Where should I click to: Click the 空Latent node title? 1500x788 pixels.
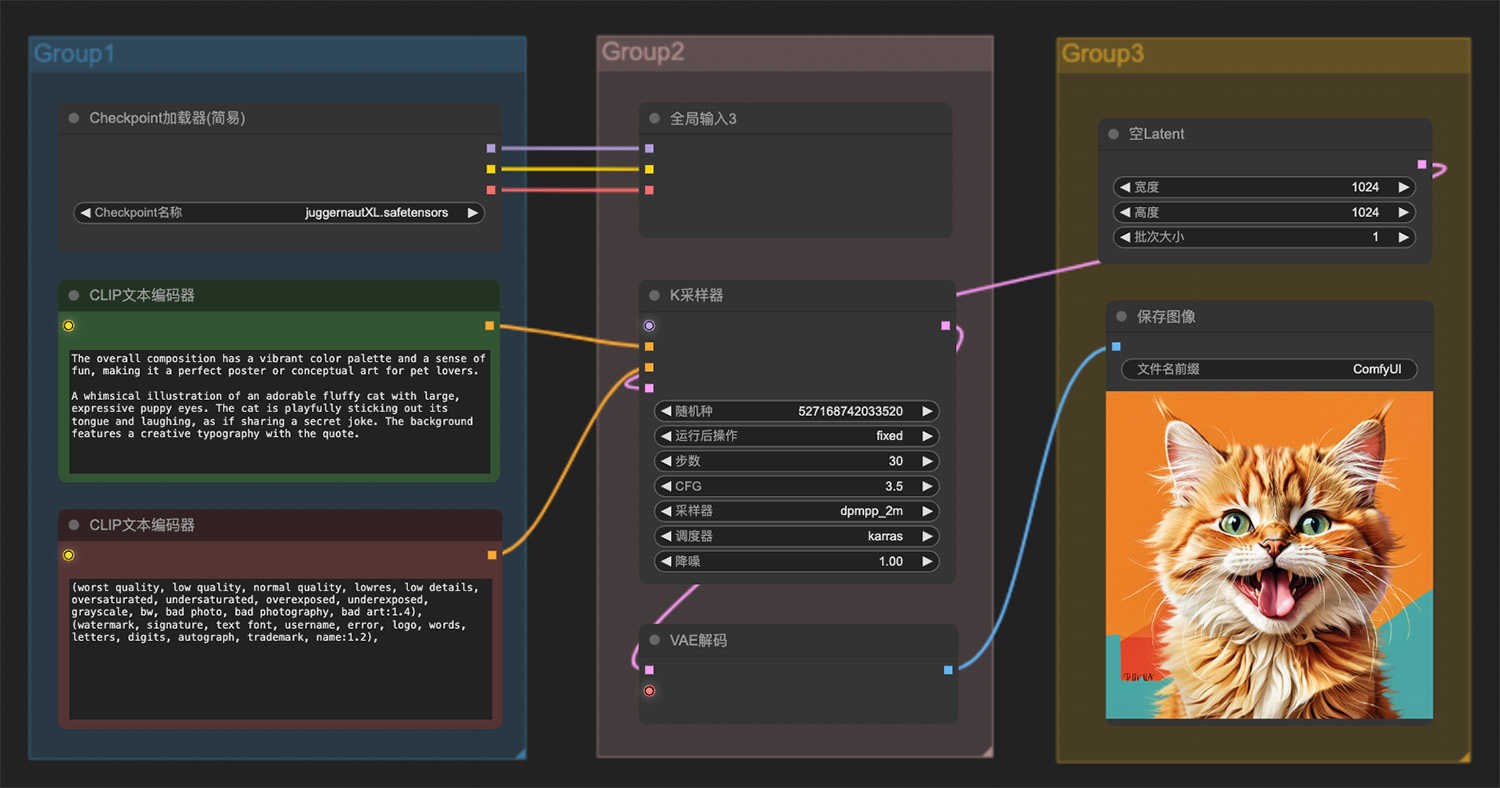[x=1157, y=134]
